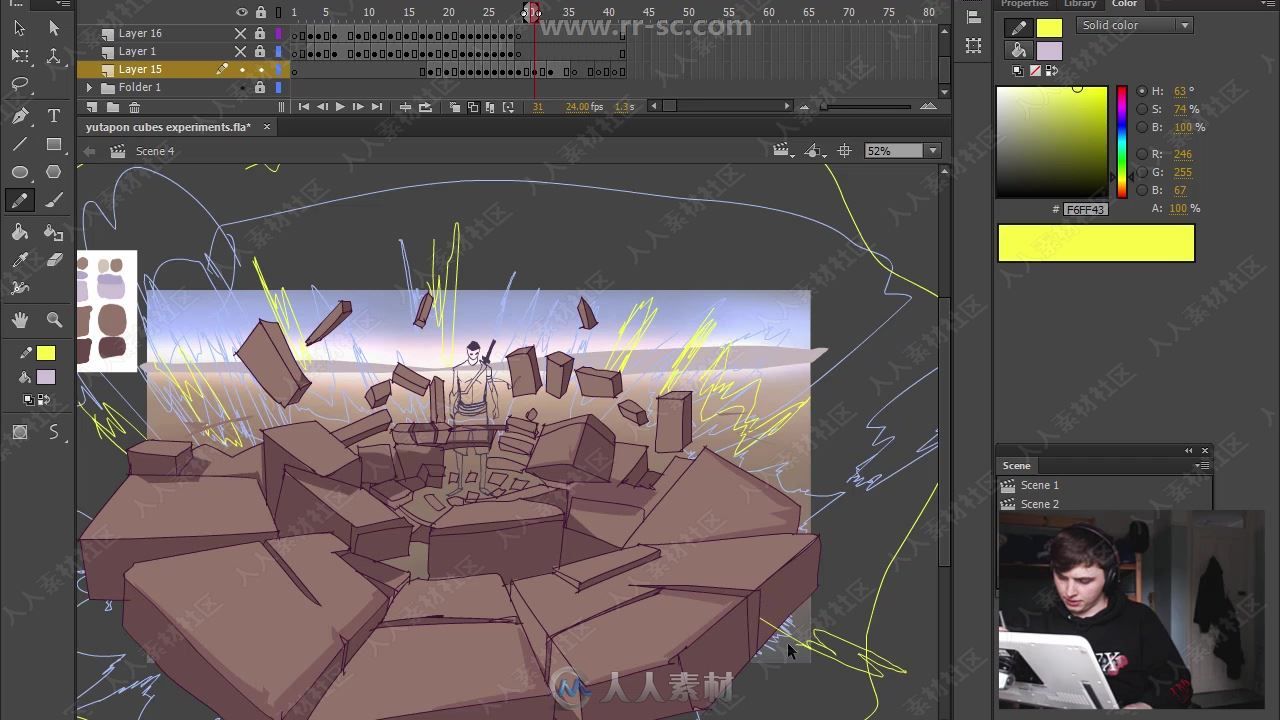Open the Edit Scene dropdown
This screenshot has height=720, width=1280.
tap(784, 151)
